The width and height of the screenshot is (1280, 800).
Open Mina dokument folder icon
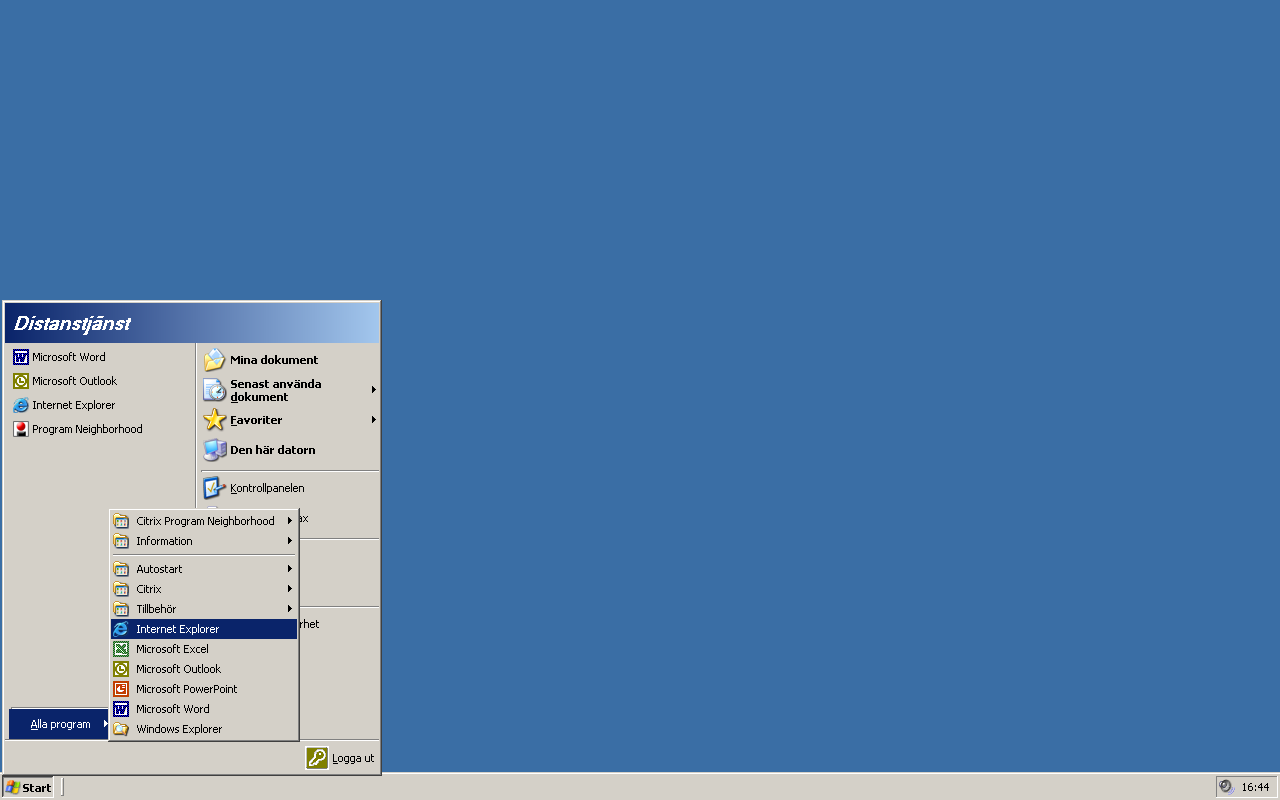point(214,360)
